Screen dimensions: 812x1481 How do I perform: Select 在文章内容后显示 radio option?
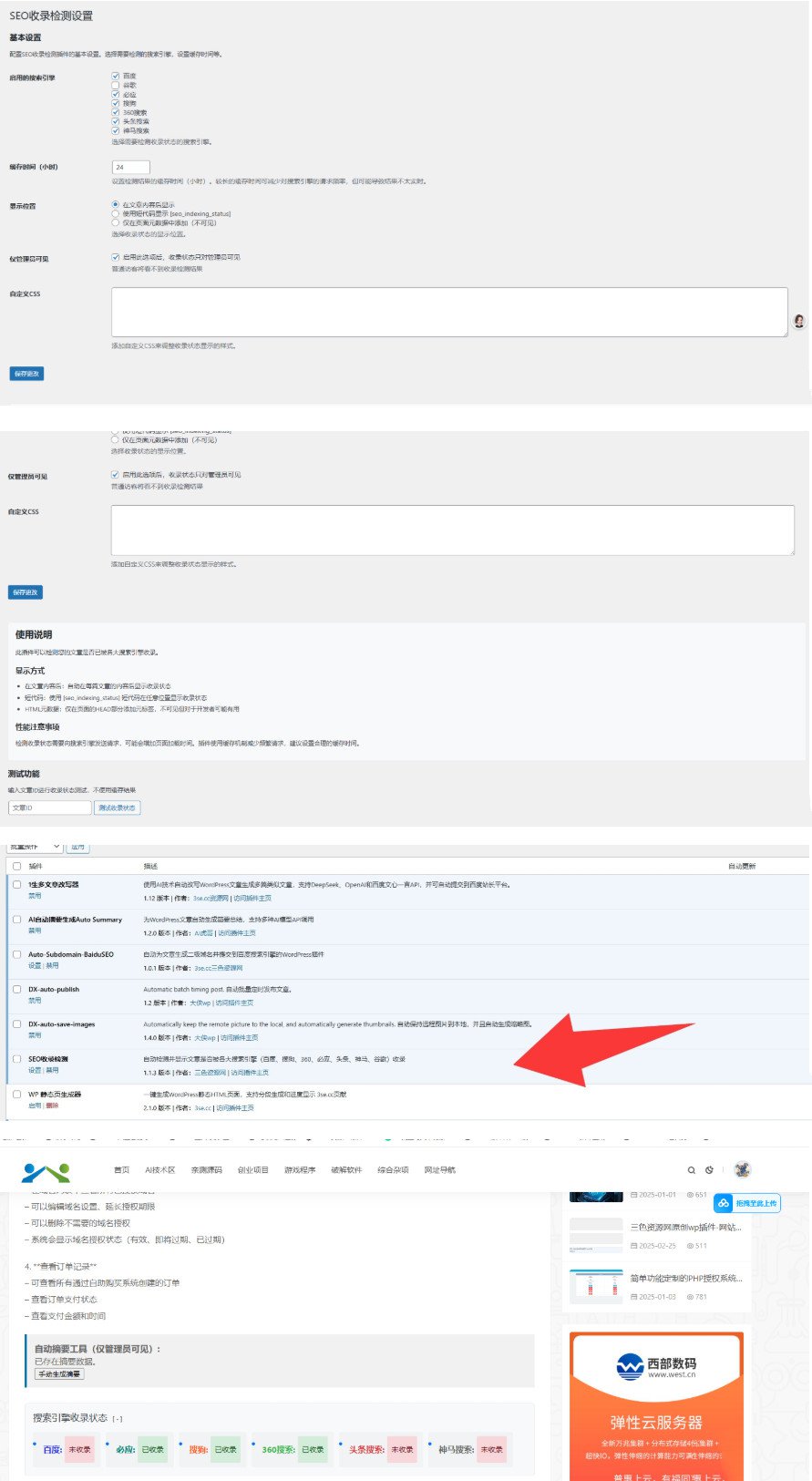click(x=116, y=204)
